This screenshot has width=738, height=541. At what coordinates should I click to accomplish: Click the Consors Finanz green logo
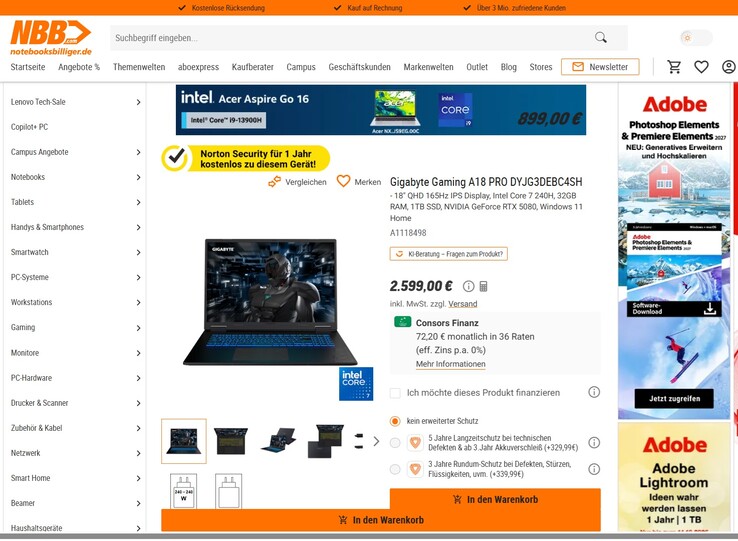click(402, 322)
